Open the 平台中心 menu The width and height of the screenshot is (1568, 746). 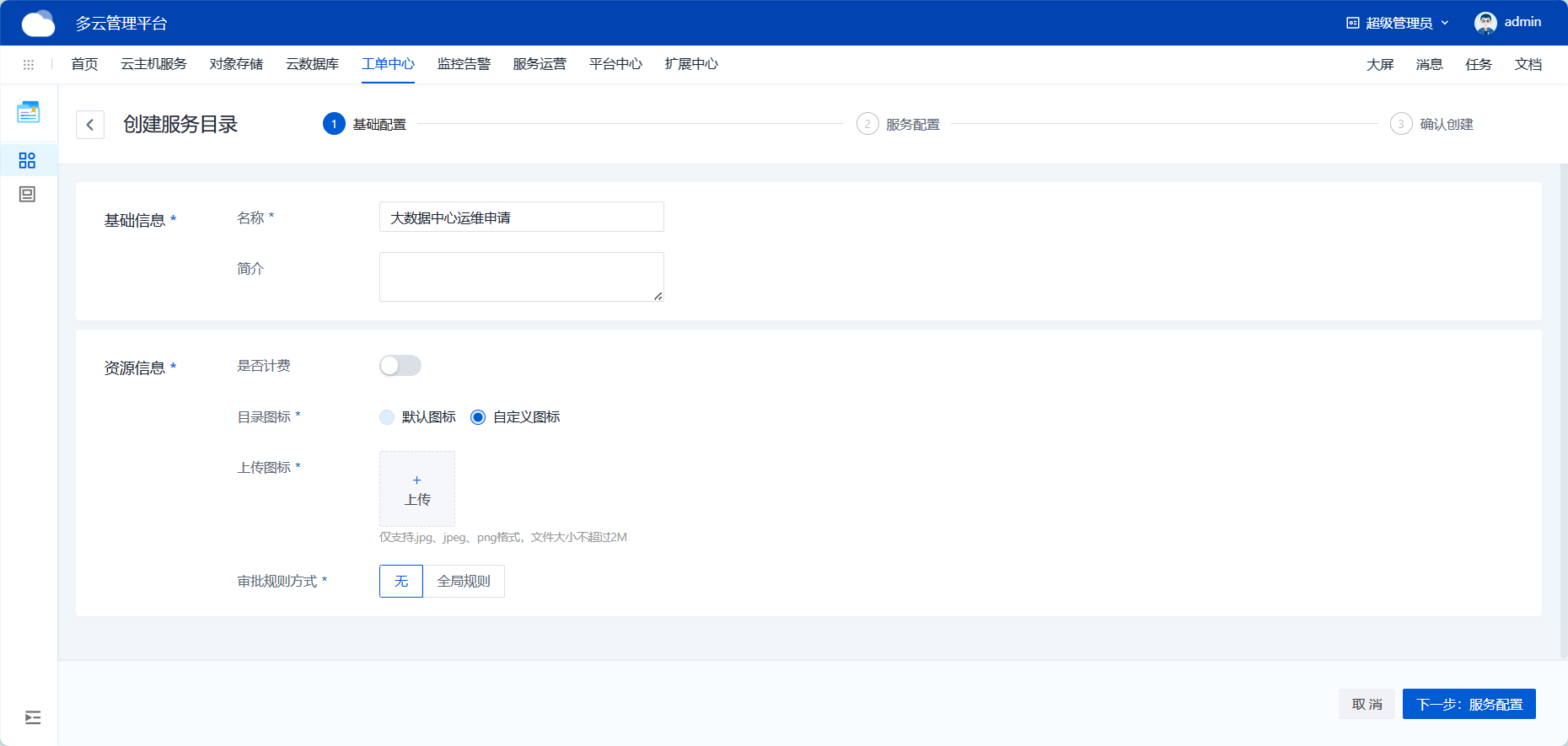(x=615, y=64)
